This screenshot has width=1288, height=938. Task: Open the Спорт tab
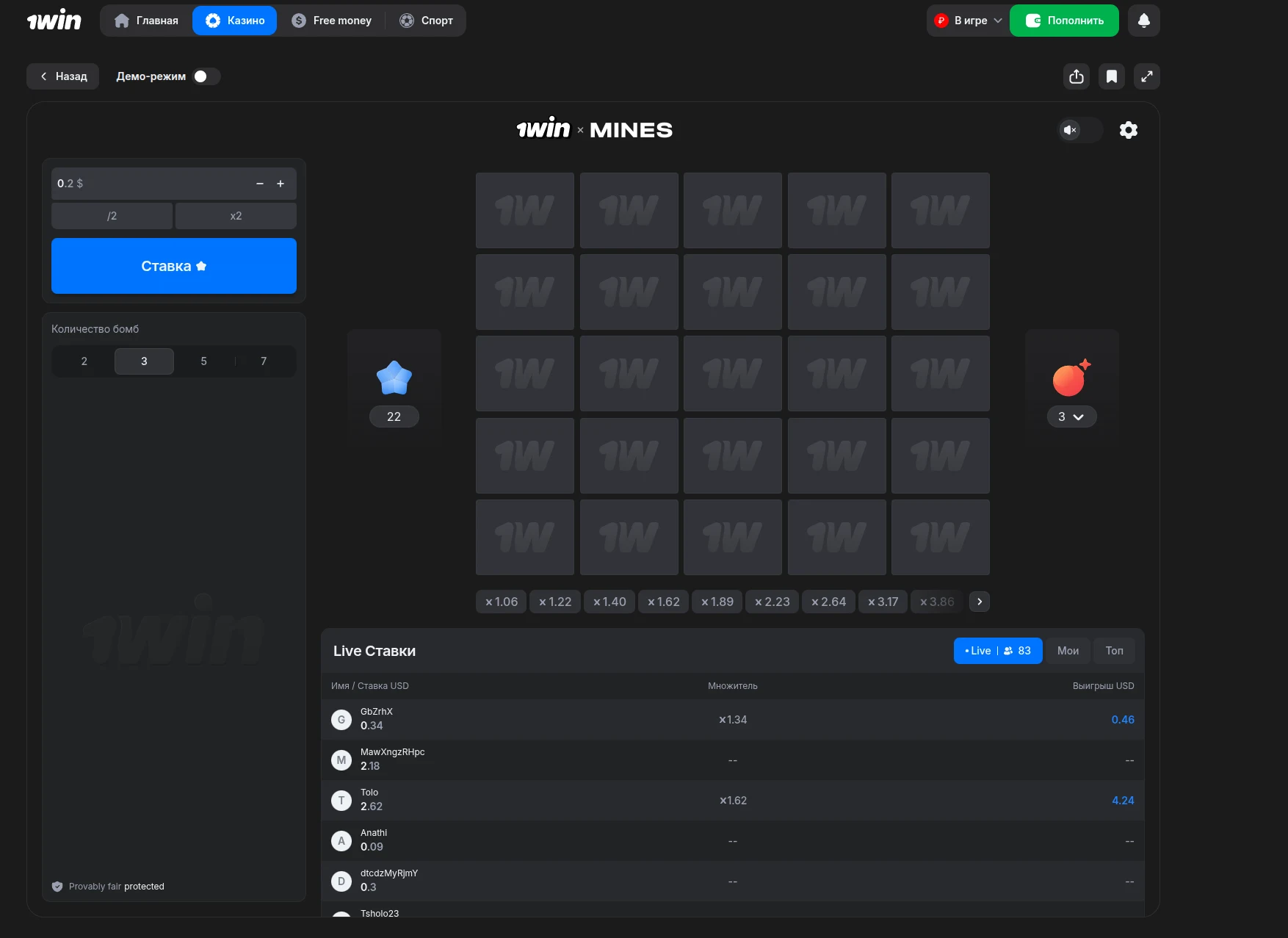point(427,21)
